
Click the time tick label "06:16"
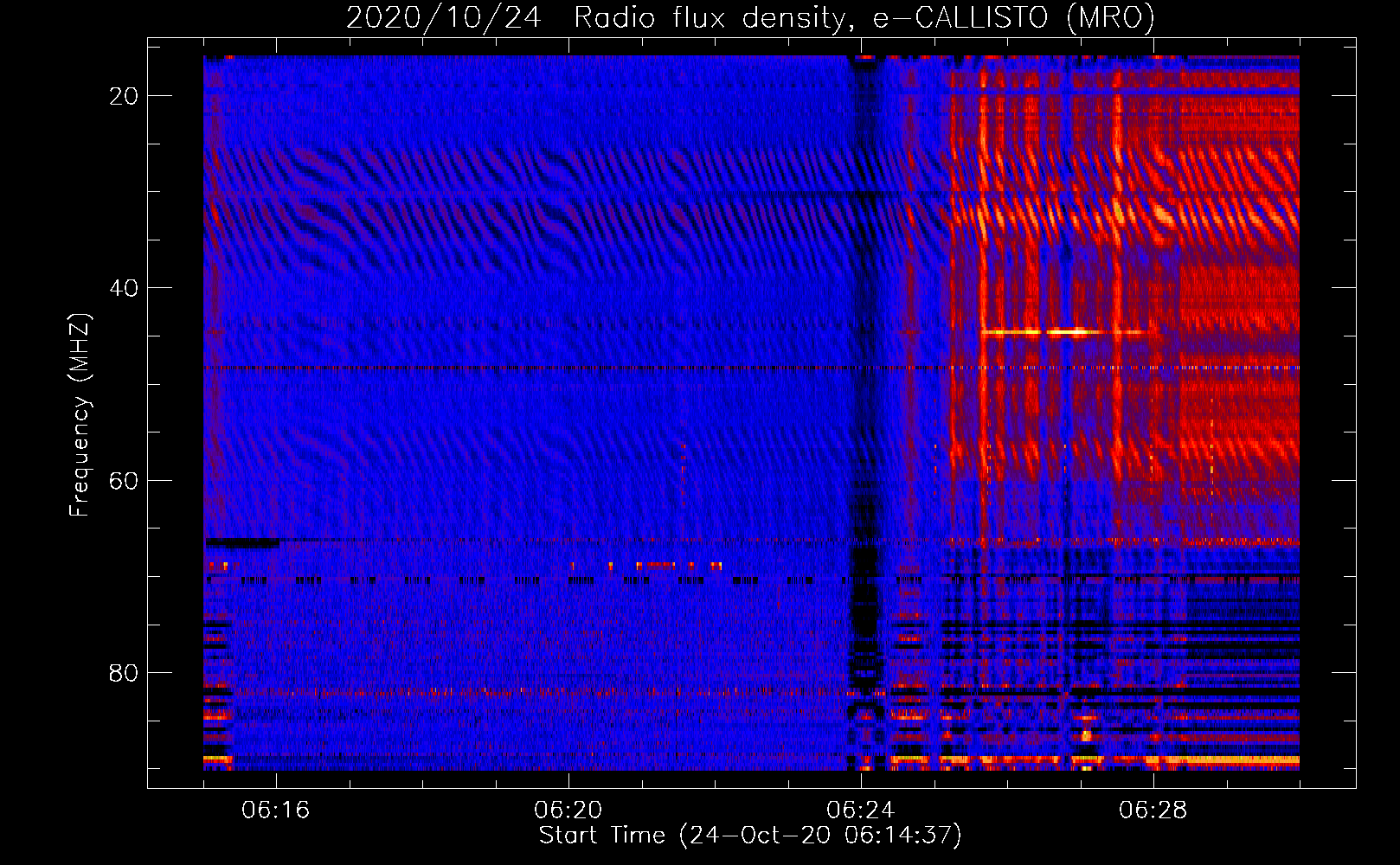pos(276,811)
